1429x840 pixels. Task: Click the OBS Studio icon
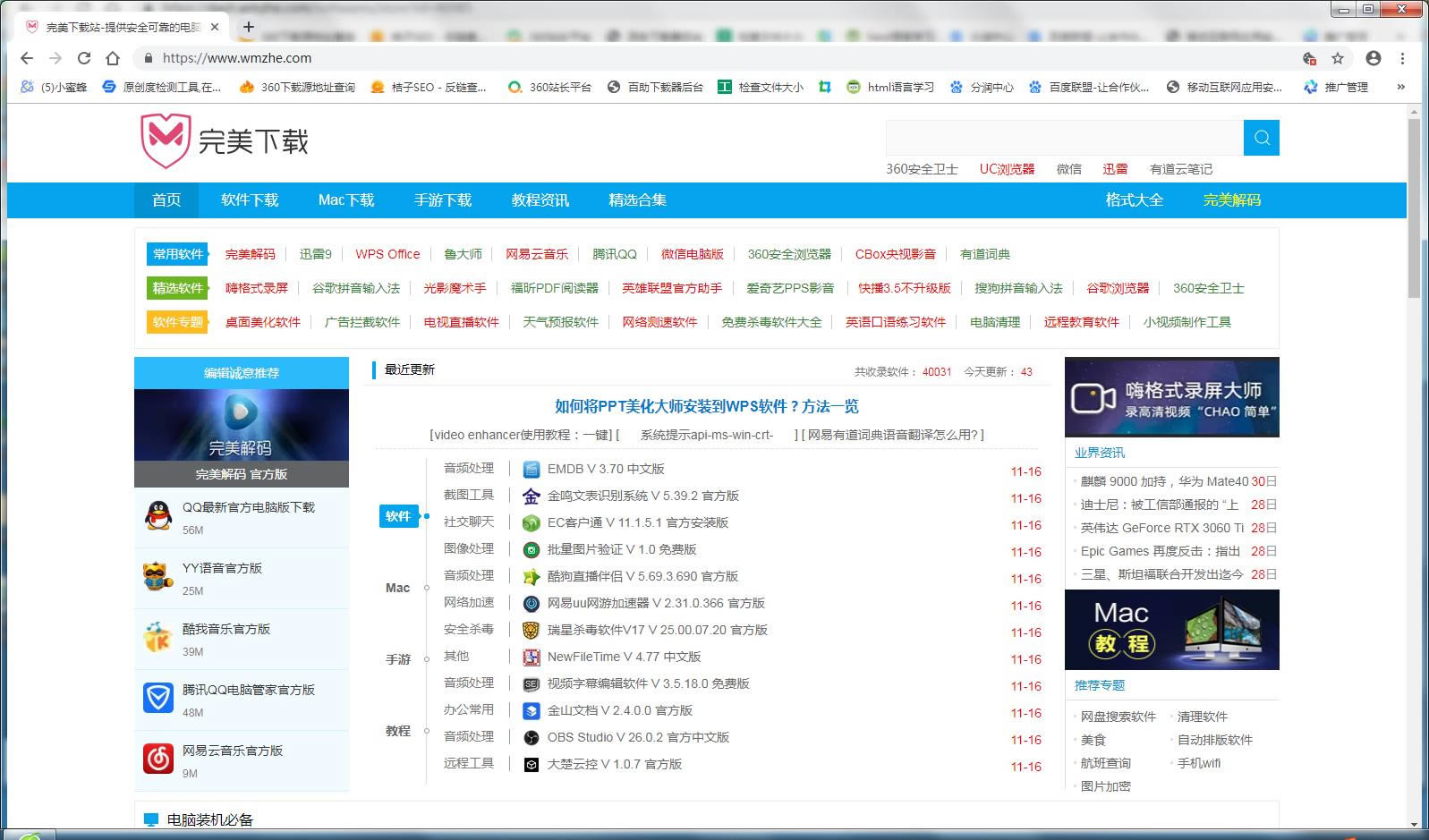tap(532, 738)
